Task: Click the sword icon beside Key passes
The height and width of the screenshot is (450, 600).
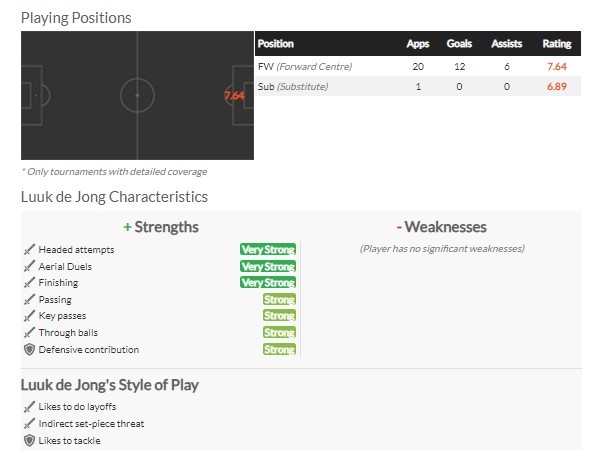Action: click(29, 316)
